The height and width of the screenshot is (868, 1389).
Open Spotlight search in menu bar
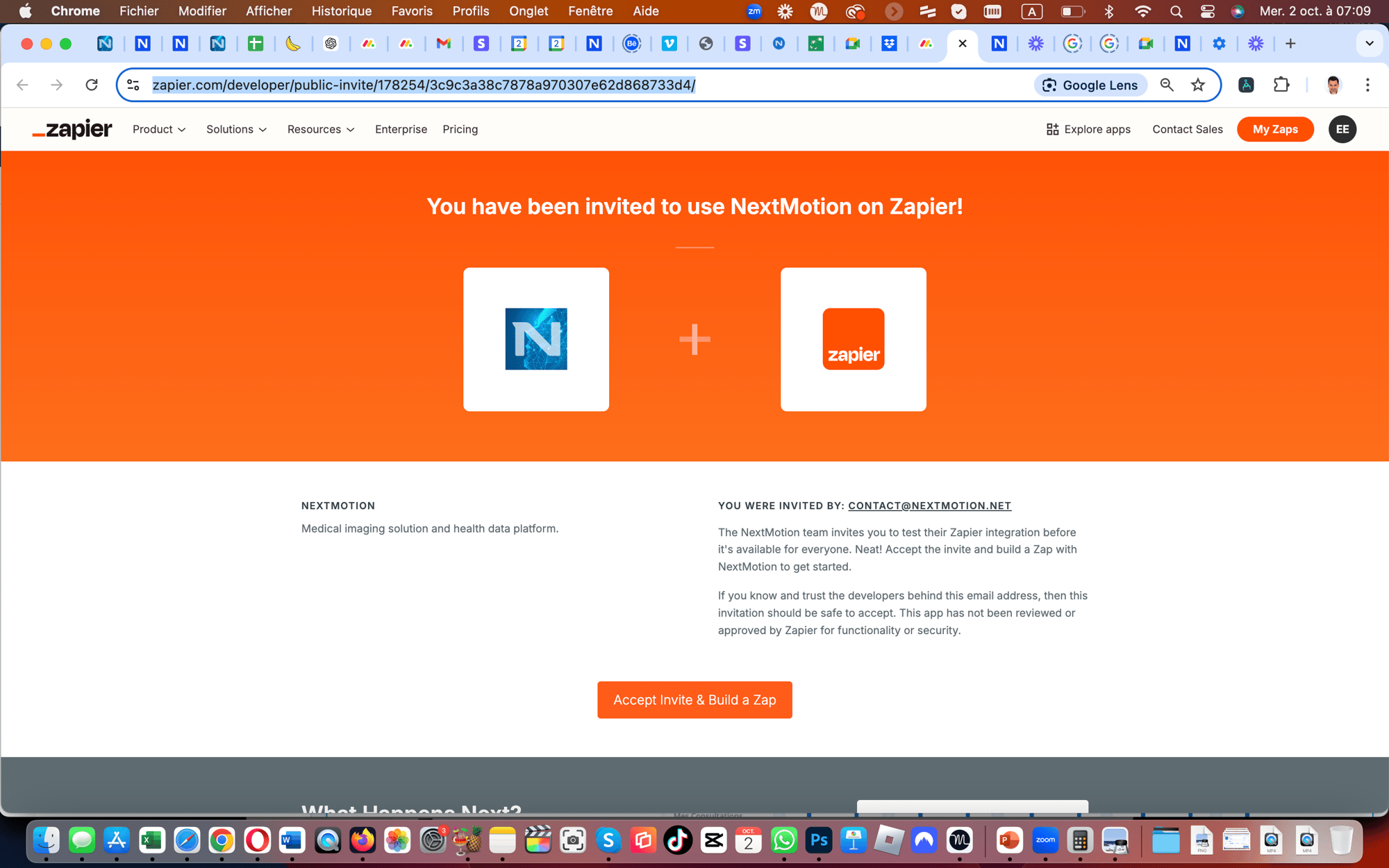1176,11
